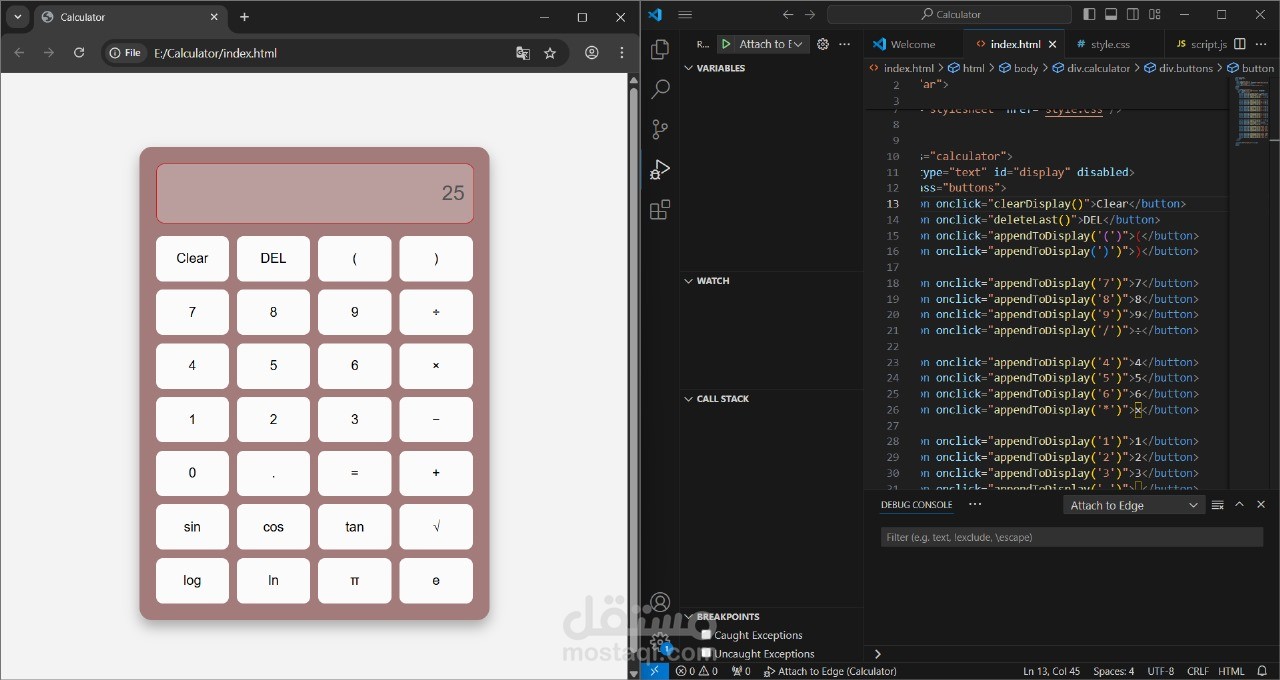Clear the debug console output

click(x=1217, y=505)
